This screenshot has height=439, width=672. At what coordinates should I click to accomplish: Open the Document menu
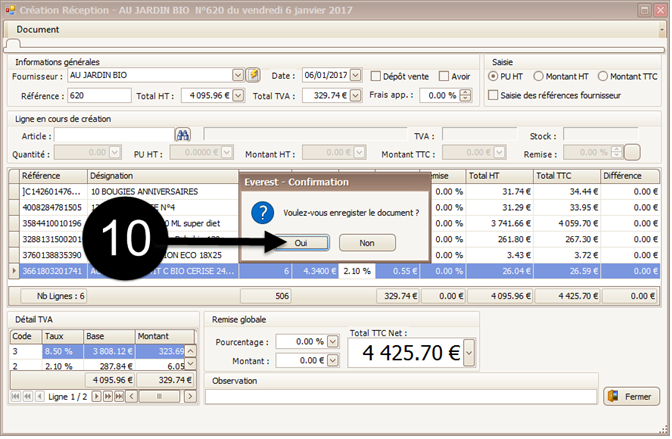(x=38, y=30)
